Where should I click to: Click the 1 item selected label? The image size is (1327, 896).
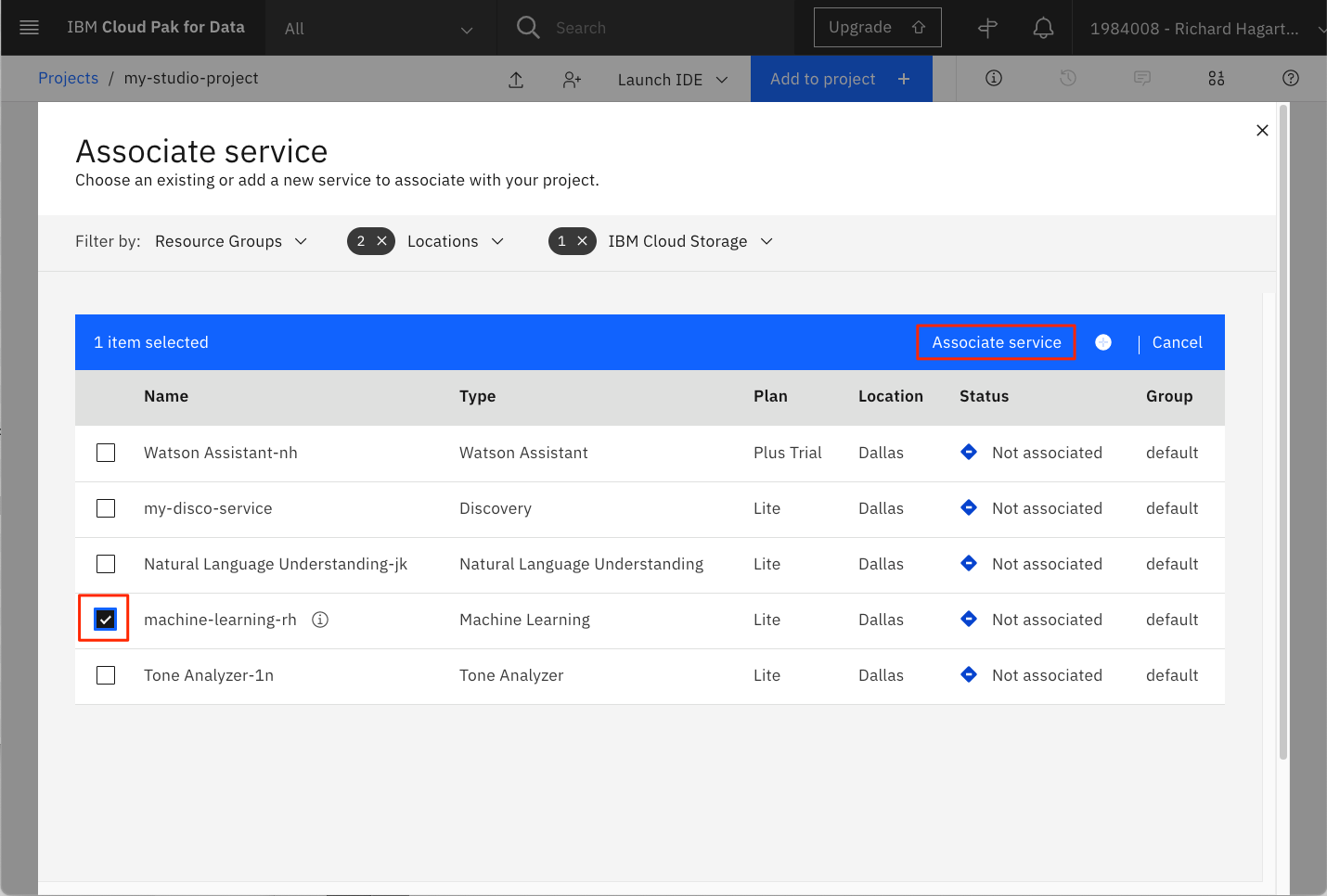(x=151, y=342)
